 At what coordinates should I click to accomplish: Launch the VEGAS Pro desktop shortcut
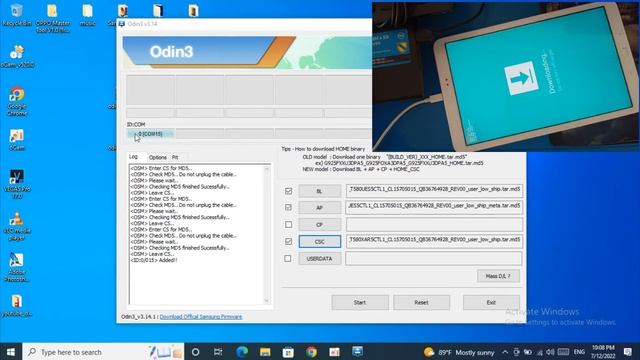point(17,184)
